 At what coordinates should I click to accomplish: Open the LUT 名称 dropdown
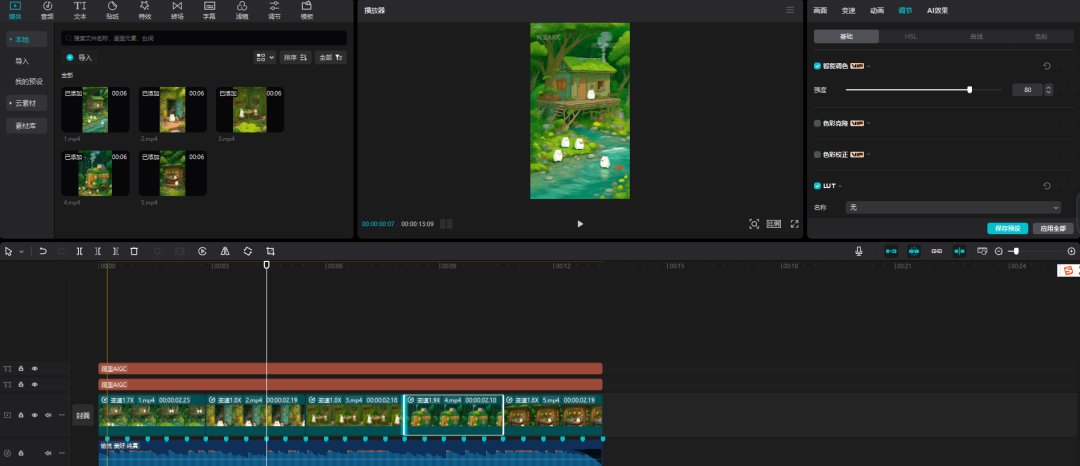click(954, 207)
